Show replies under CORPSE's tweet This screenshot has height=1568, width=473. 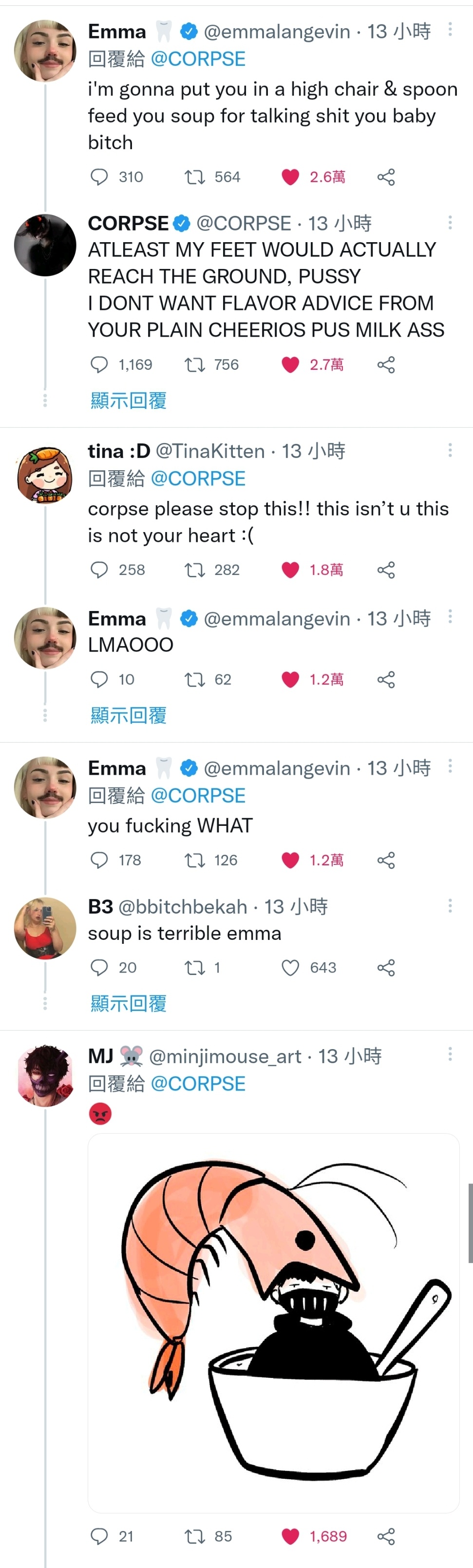[129, 401]
